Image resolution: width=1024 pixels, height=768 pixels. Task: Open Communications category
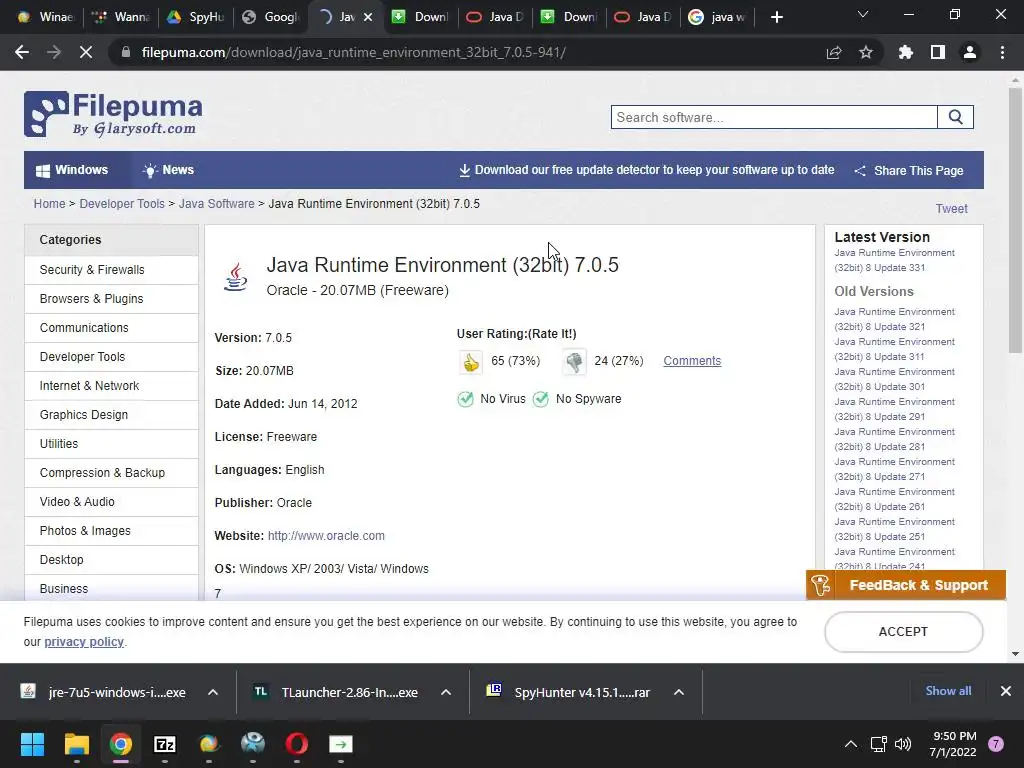click(x=112, y=328)
